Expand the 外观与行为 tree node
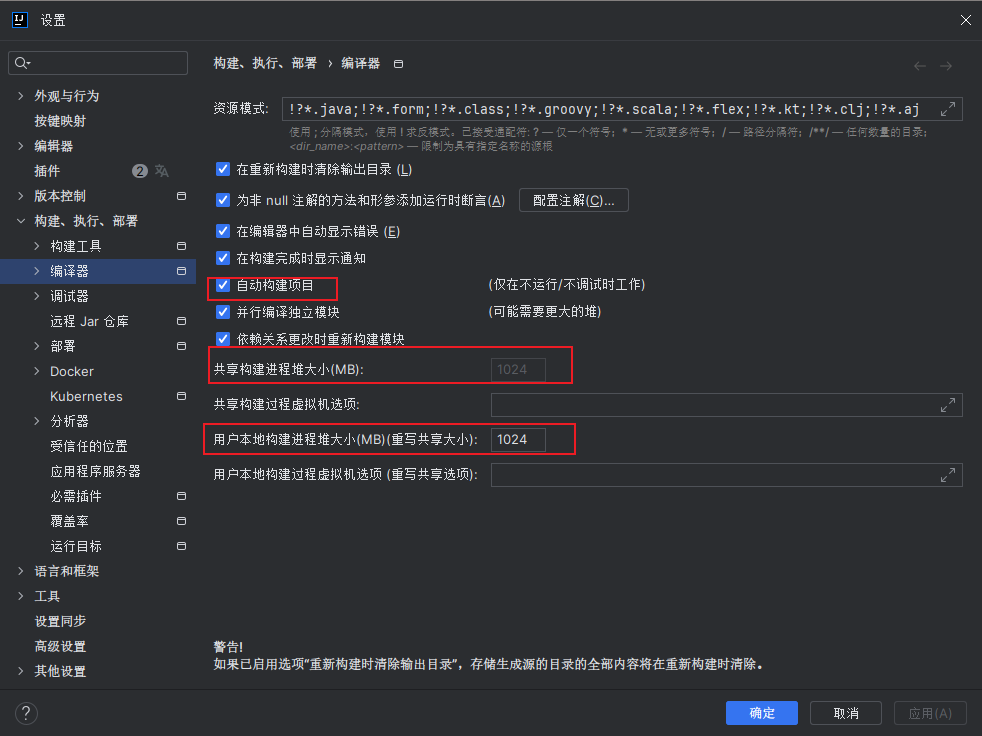Screen dimensions: 982x736 [x=21, y=96]
